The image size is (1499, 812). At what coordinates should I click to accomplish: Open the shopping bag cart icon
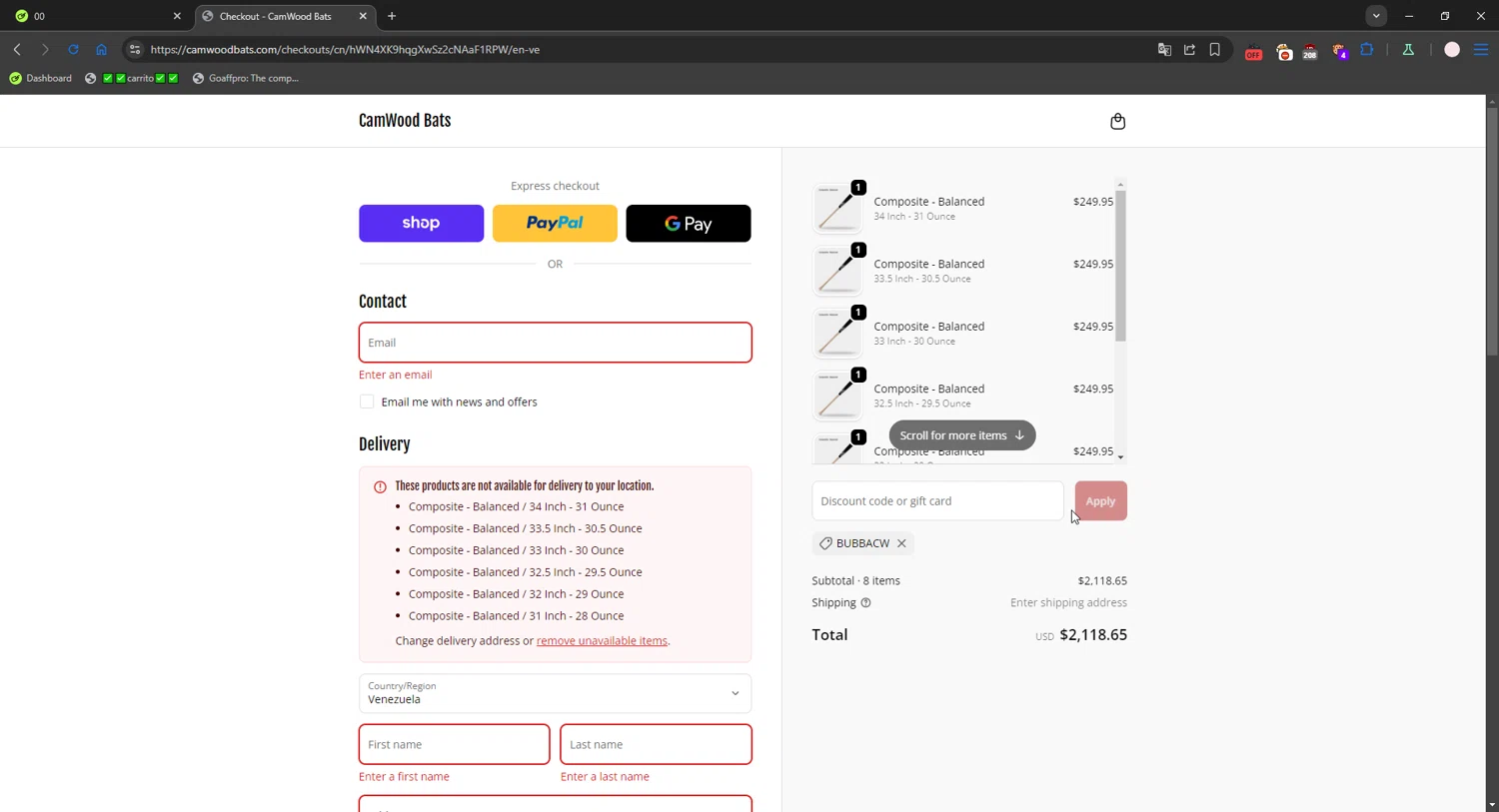click(1117, 121)
